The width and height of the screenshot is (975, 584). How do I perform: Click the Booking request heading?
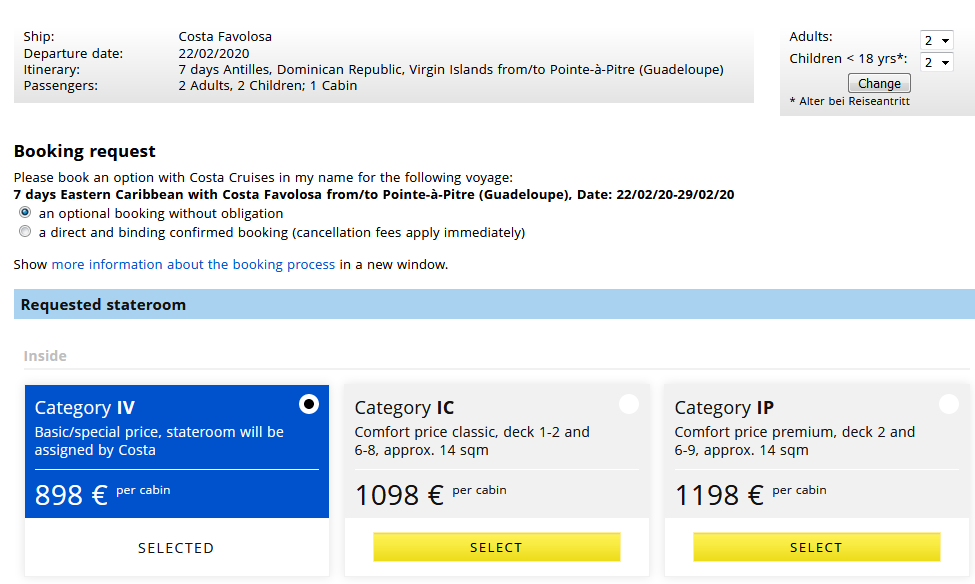pos(85,151)
